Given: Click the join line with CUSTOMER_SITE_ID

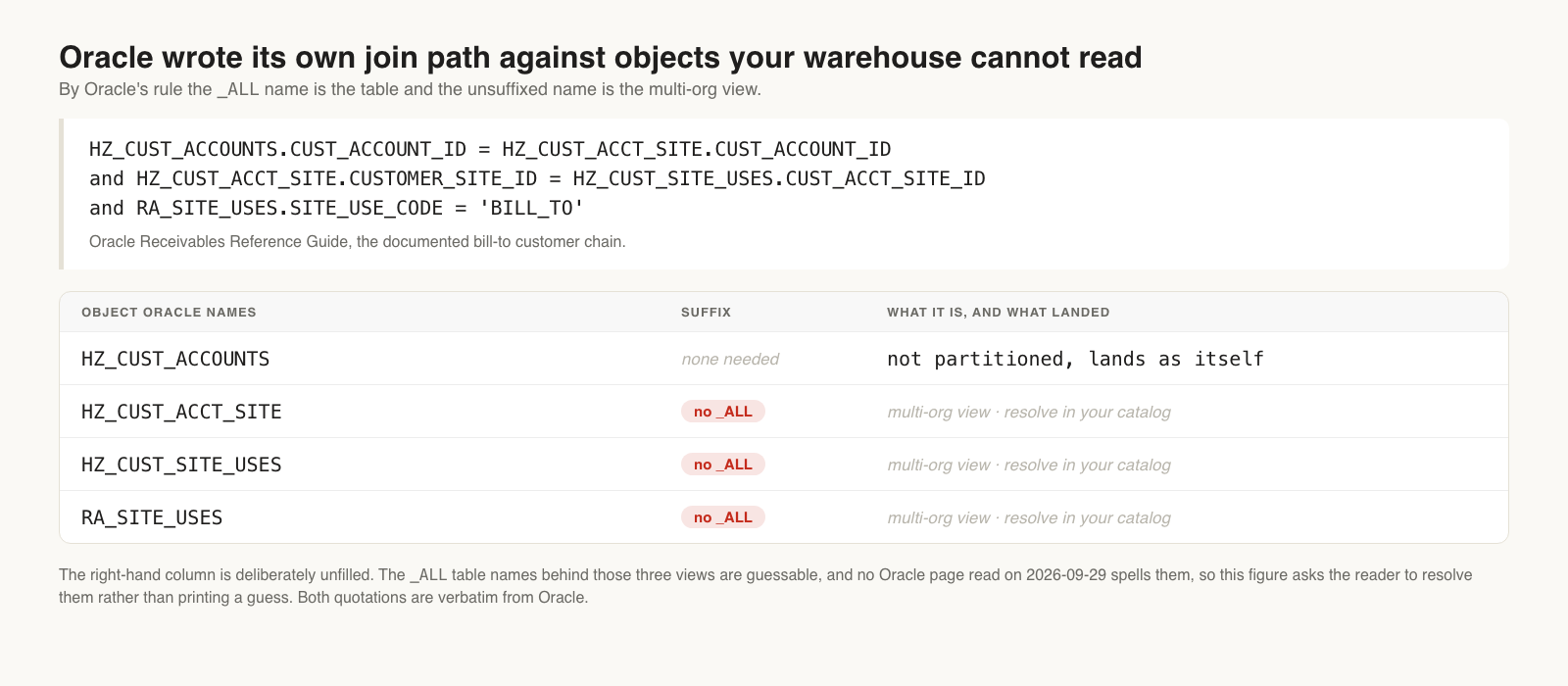Looking at the screenshot, I should point(537,178).
